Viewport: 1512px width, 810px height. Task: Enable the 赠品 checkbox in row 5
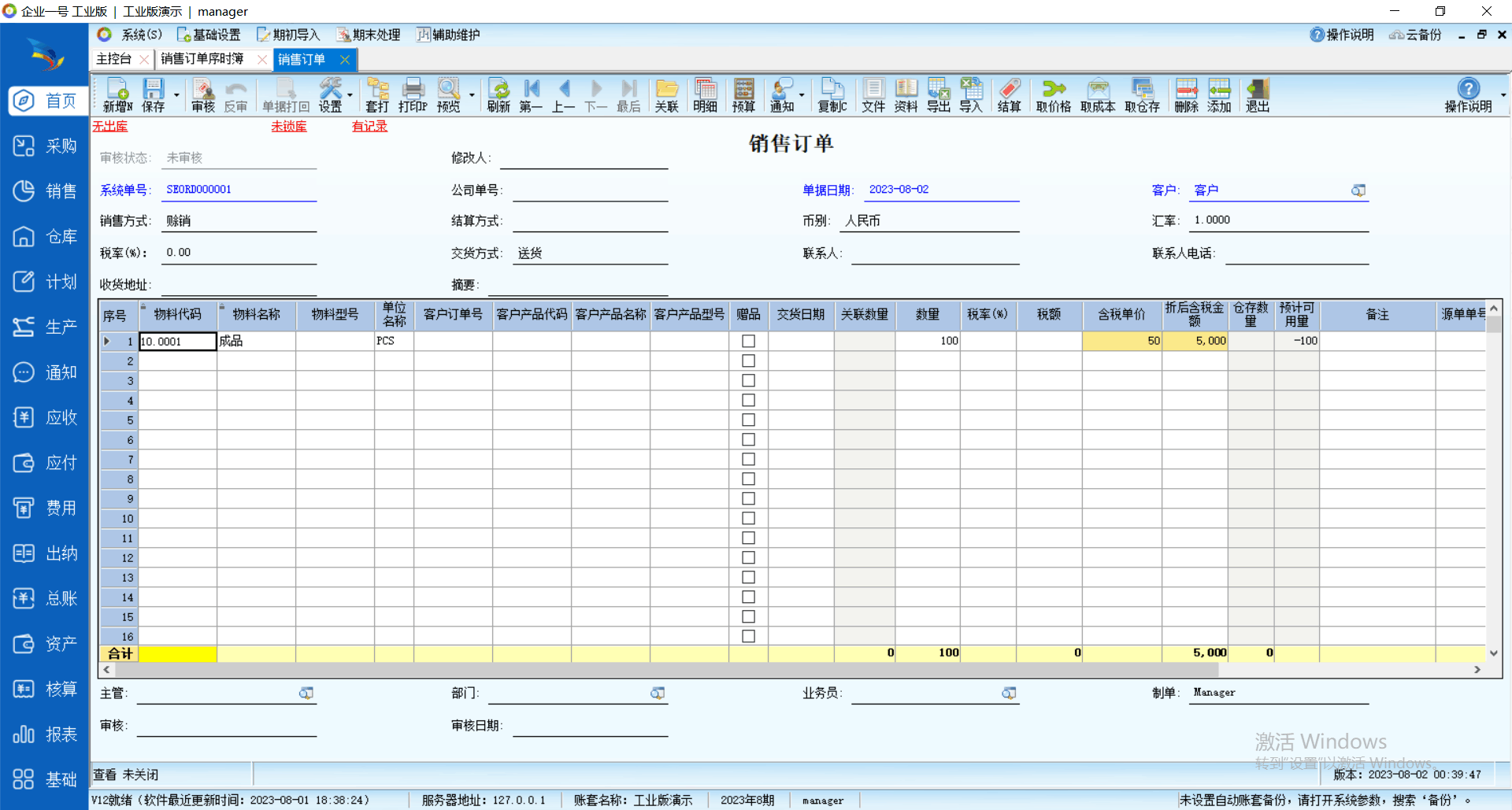[x=748, y=420]
